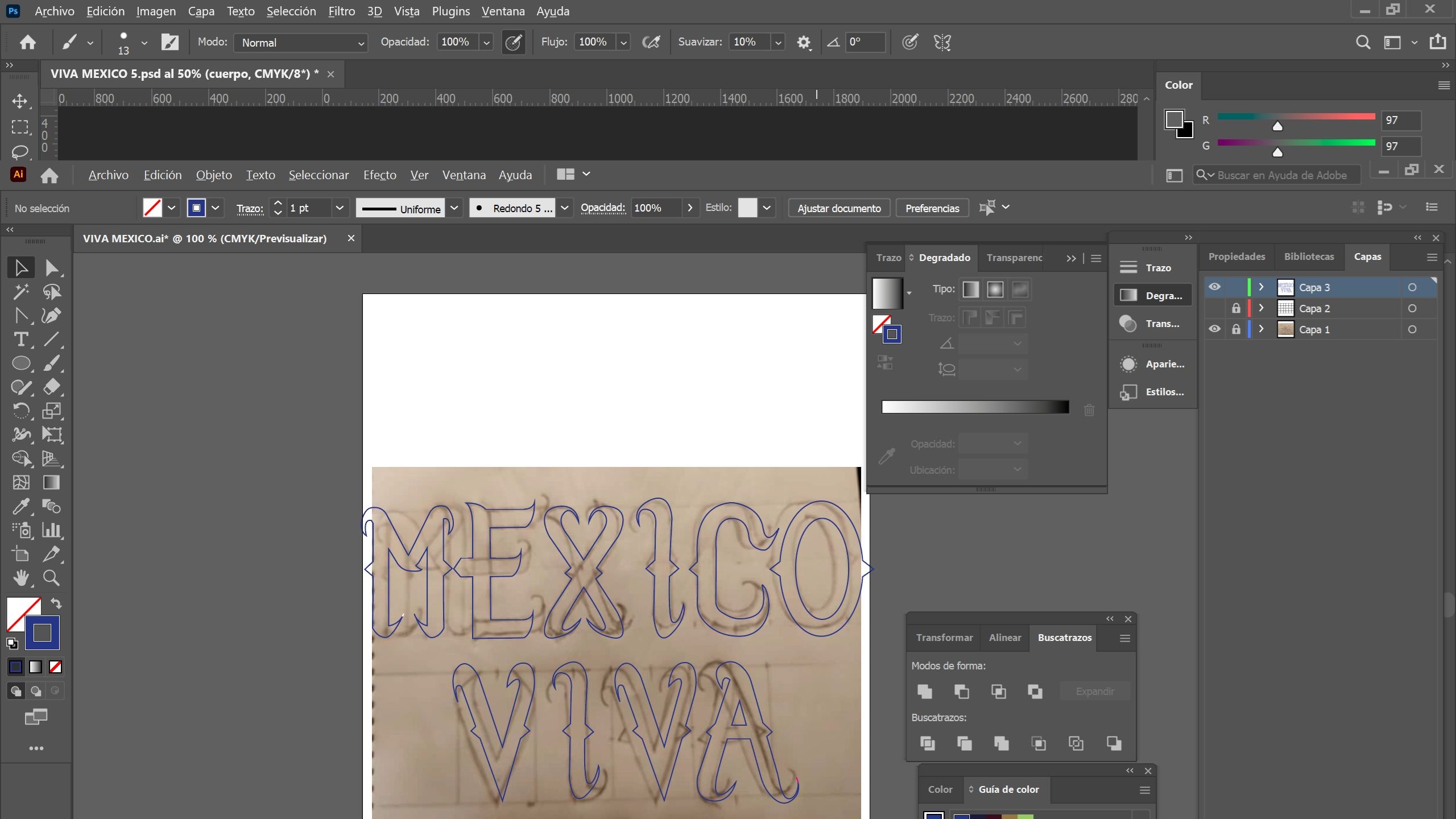Switch to the Bibliotecas tab
The height and width of the screenshot is (819, 1456).
[1309, 257]
